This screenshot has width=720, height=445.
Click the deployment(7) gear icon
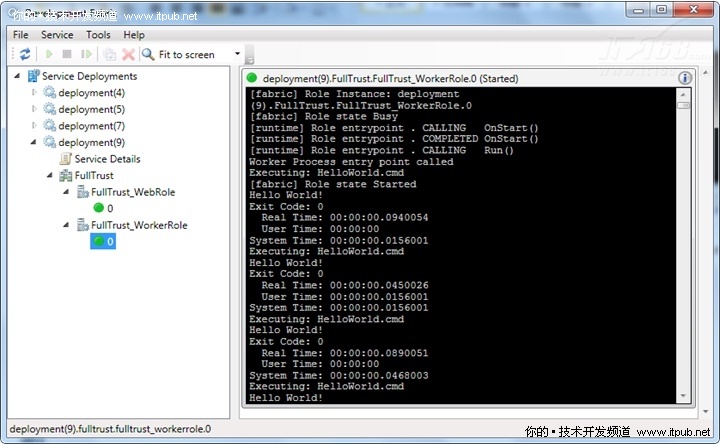pyautogui.click(x=50, y=125)
